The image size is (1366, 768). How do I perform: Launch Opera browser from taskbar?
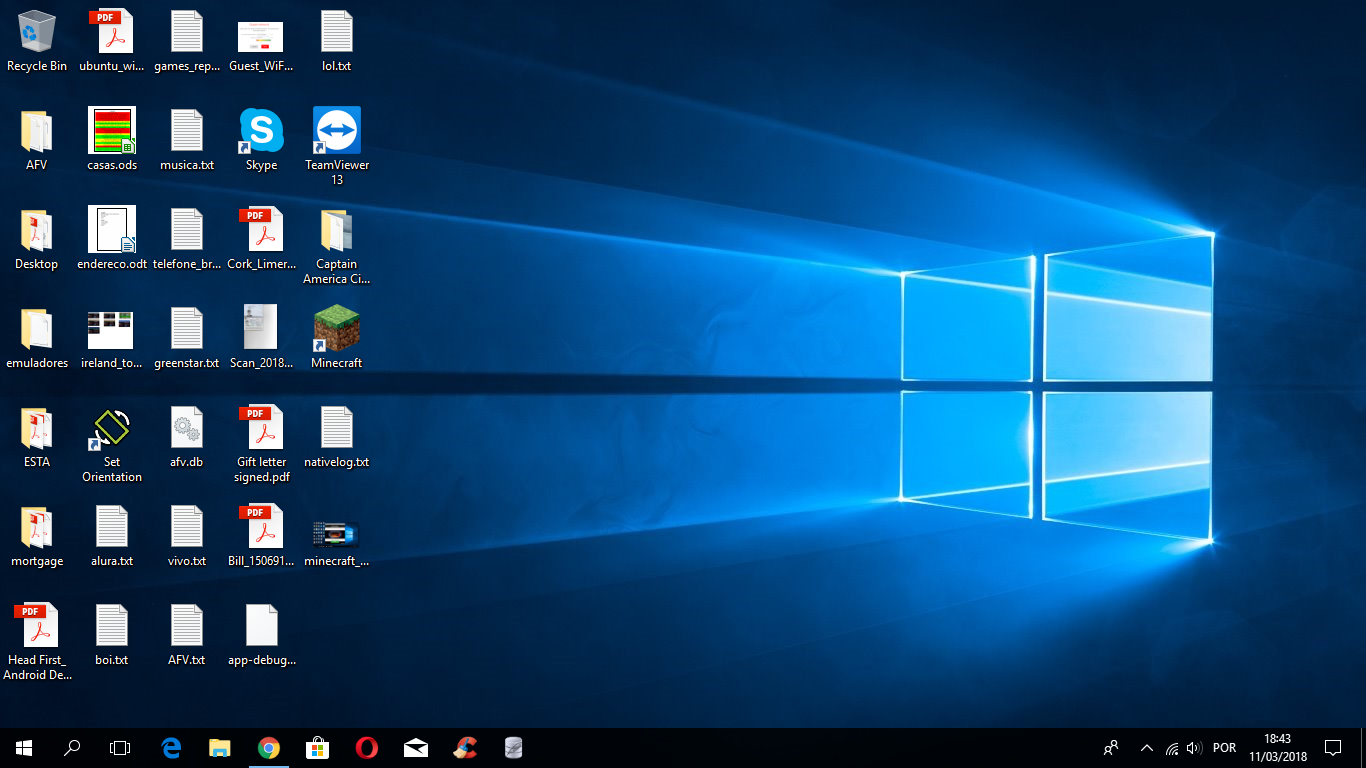pos(366,748)
